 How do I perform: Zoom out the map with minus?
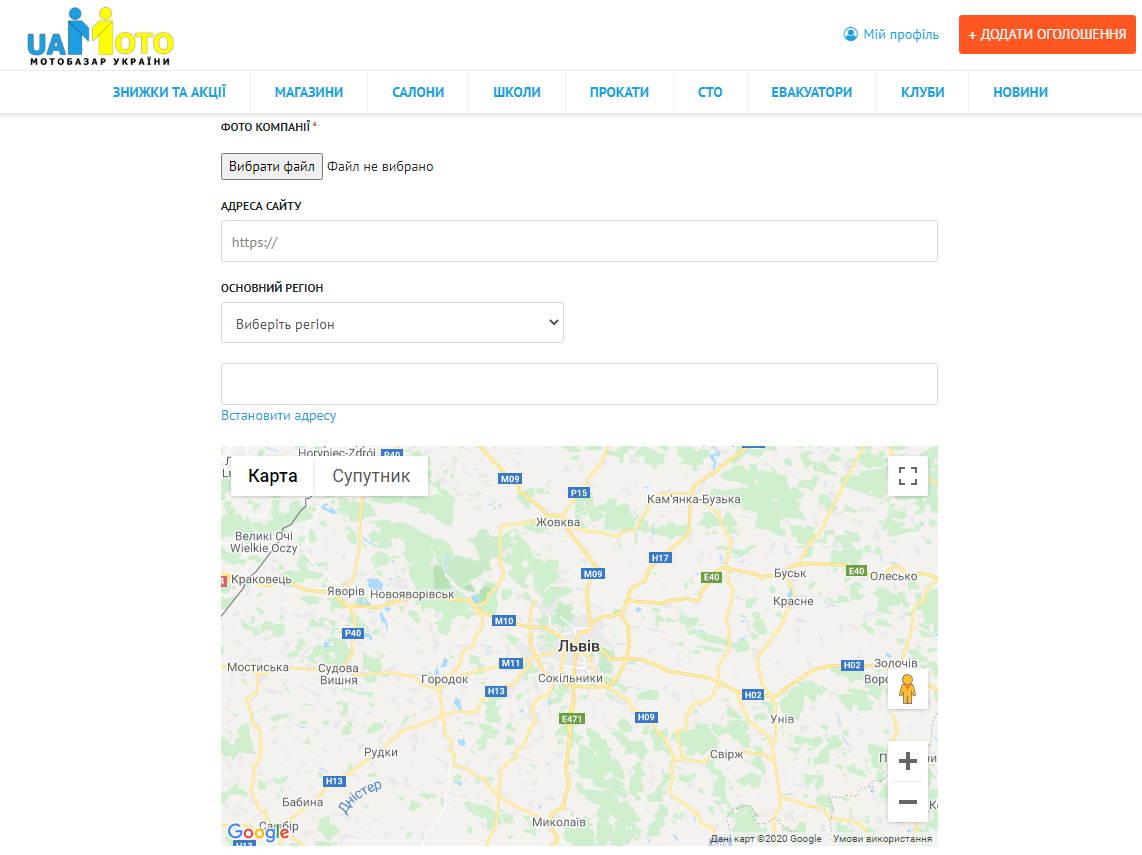pos(907,802)
